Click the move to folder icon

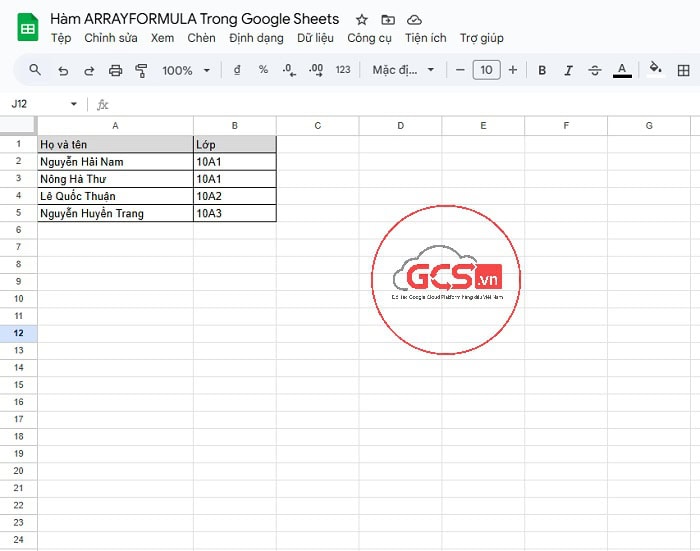click(x=388, y=20)
